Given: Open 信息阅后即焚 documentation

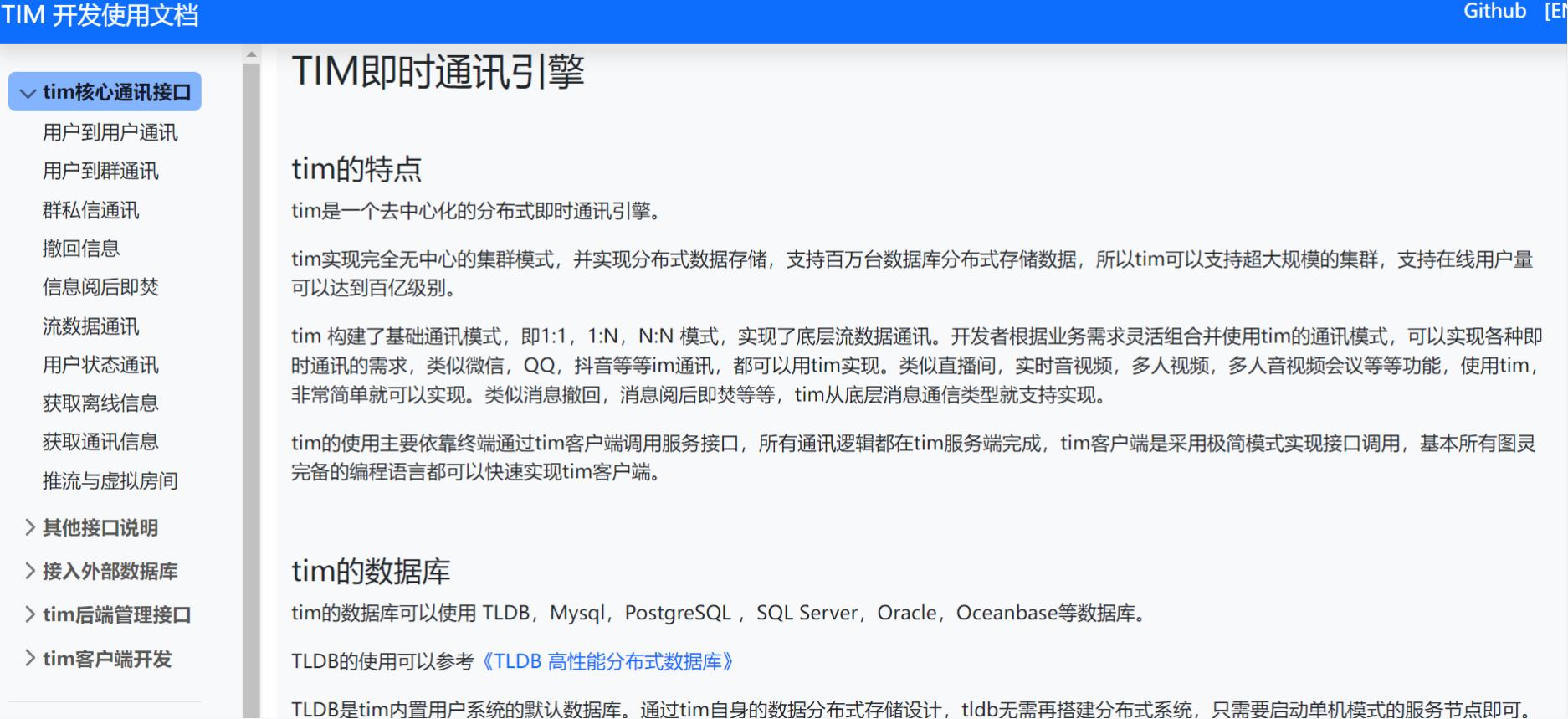Looking at the screenshot, I should [100, 287].
